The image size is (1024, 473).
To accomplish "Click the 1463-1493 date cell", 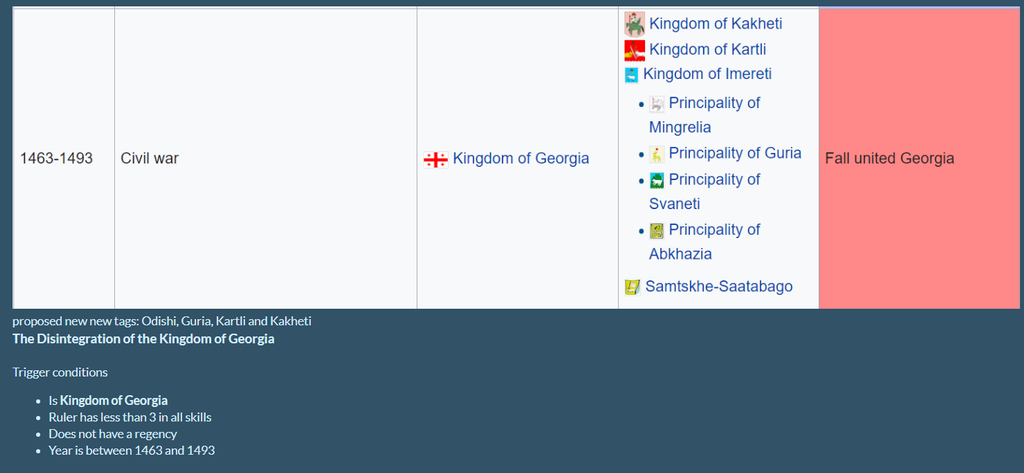I will [63, 158].
